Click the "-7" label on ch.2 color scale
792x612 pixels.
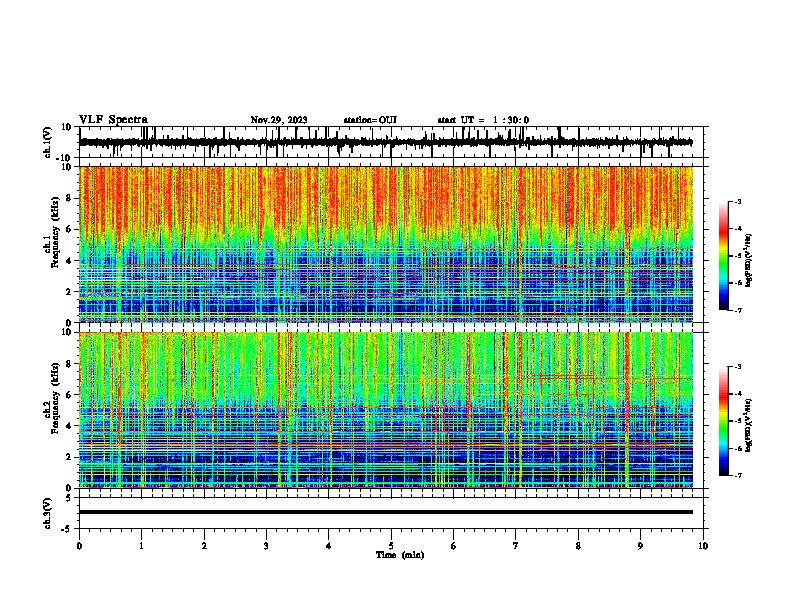pos(737,476)
